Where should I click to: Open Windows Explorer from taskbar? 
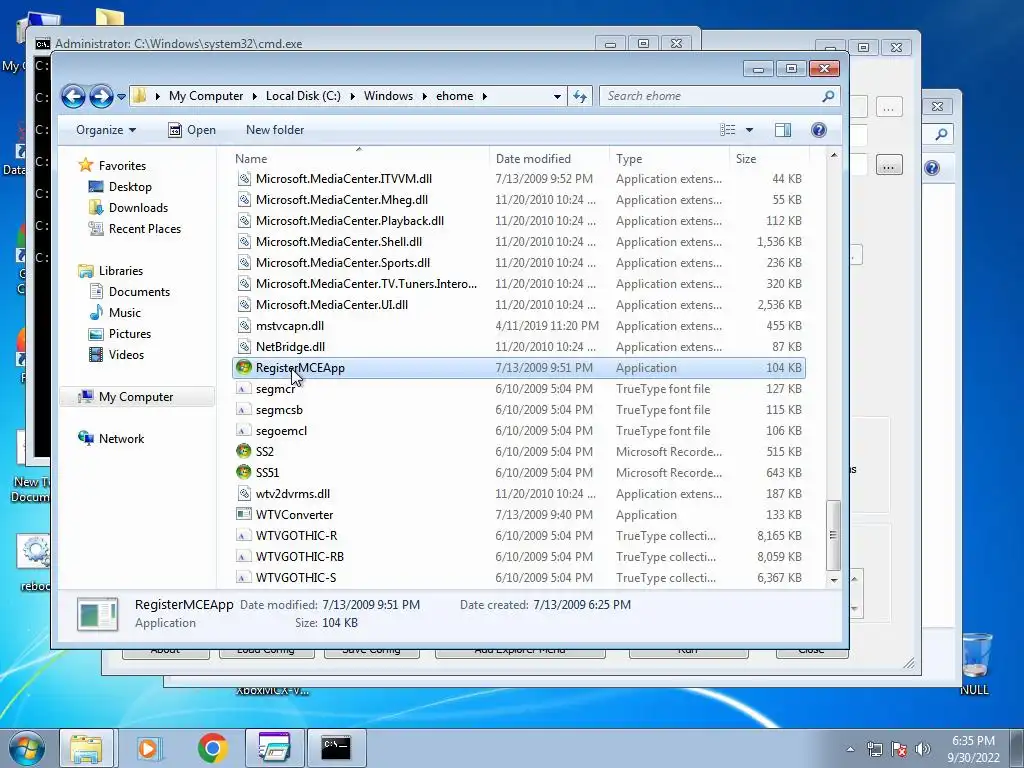point(86,748)
